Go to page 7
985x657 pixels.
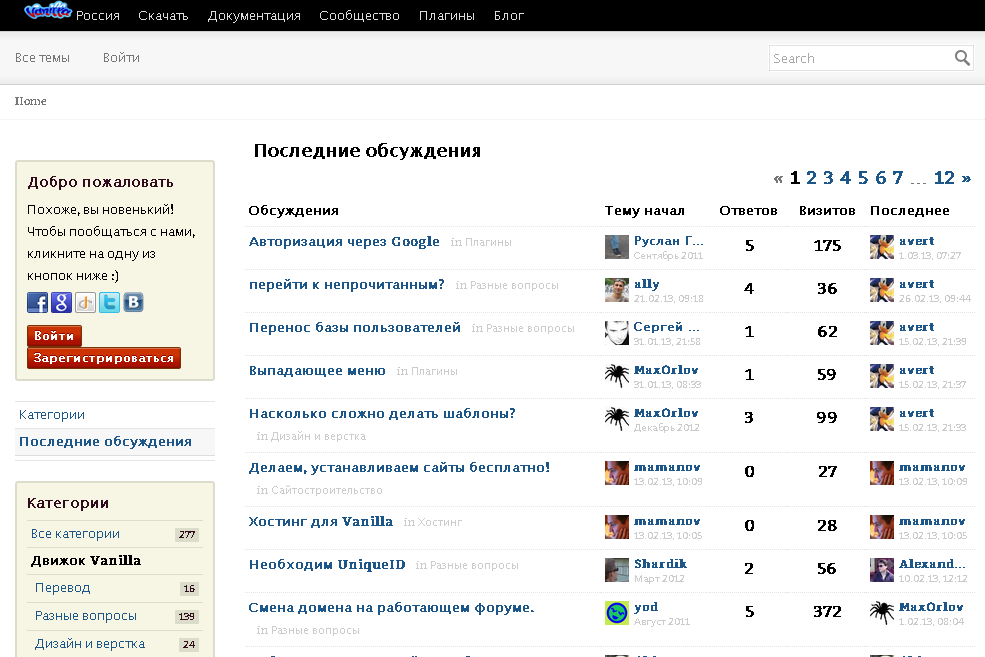click(898, 178)
